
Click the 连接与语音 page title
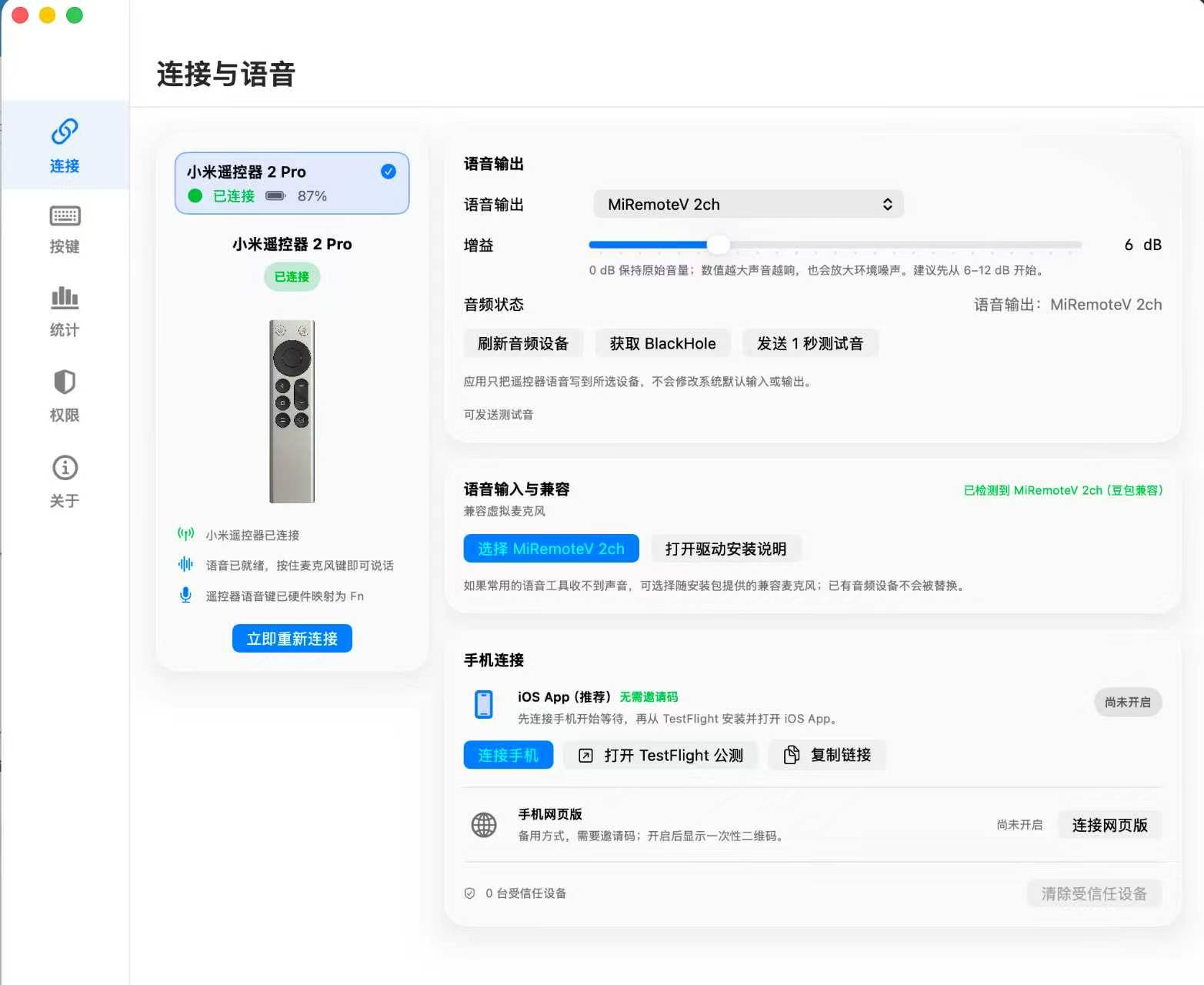[x=226, y=75]
